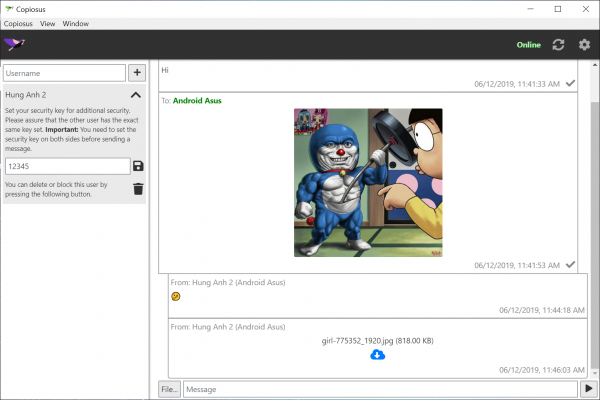Open settings with the gear icon
Viewport: 600px width, 400px height.
click(584, 45)
